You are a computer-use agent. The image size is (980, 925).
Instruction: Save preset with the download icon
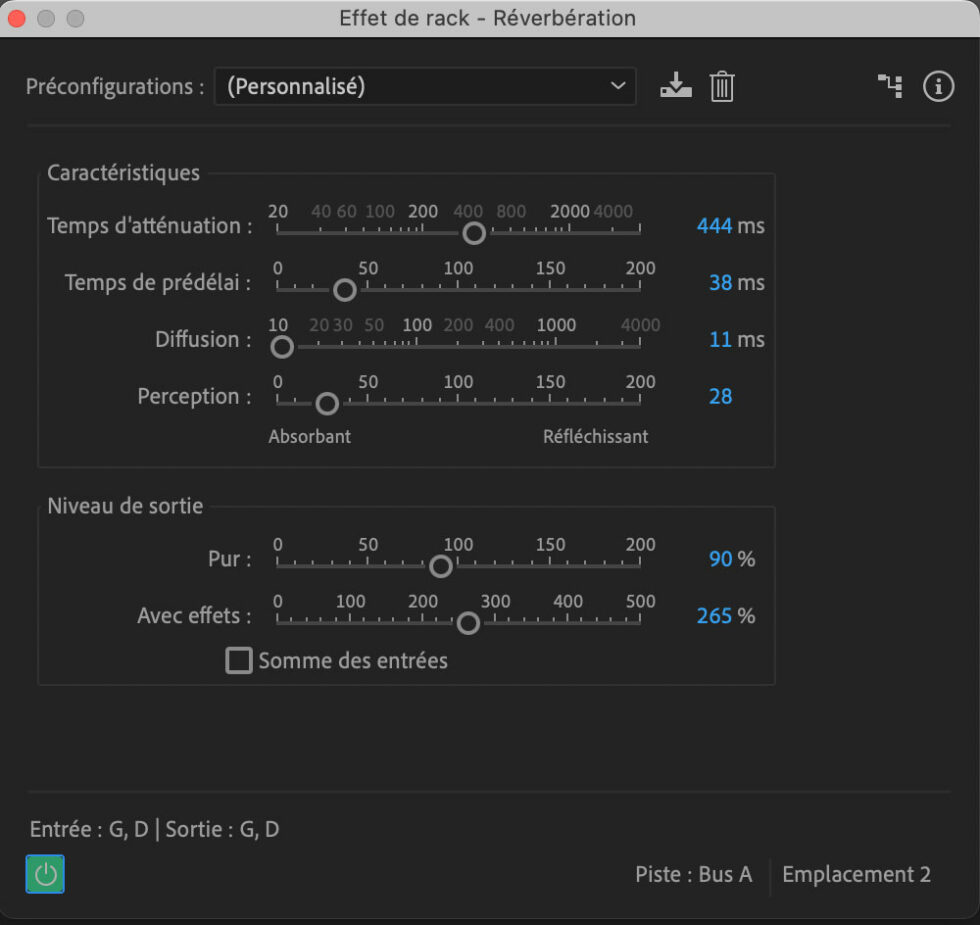[x=676, y=86]
